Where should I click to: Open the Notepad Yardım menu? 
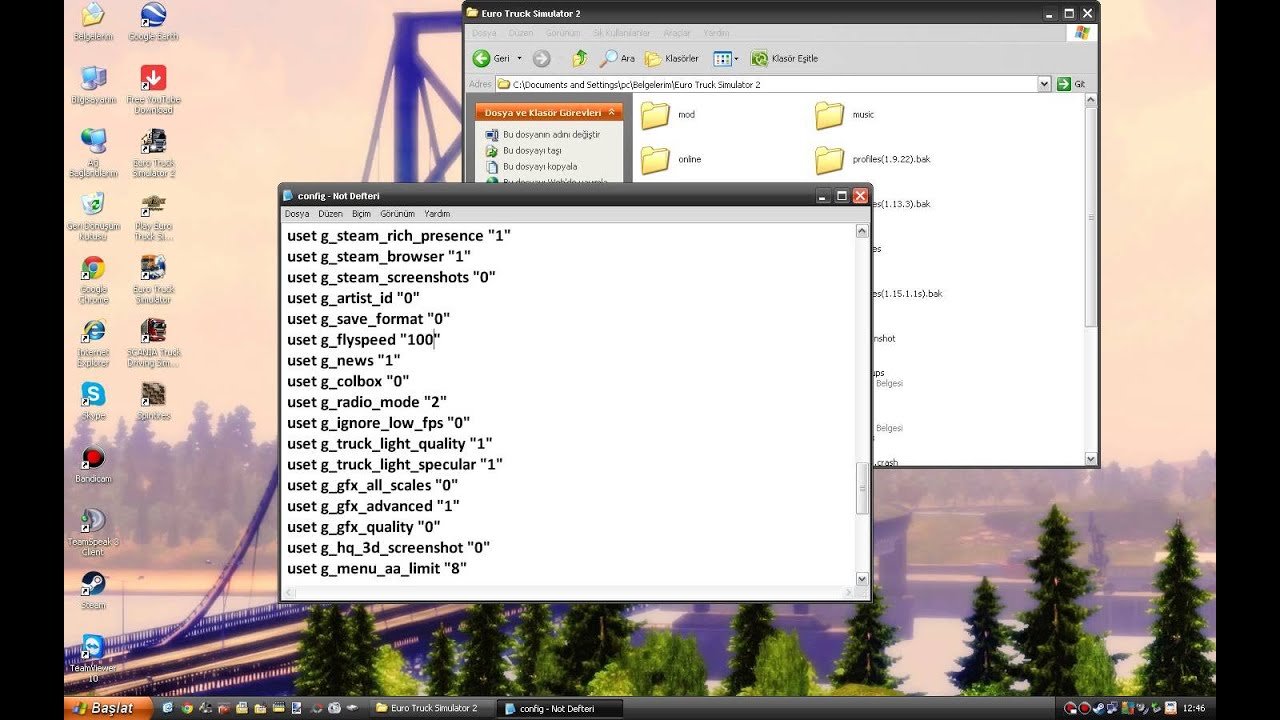point(437,213)
